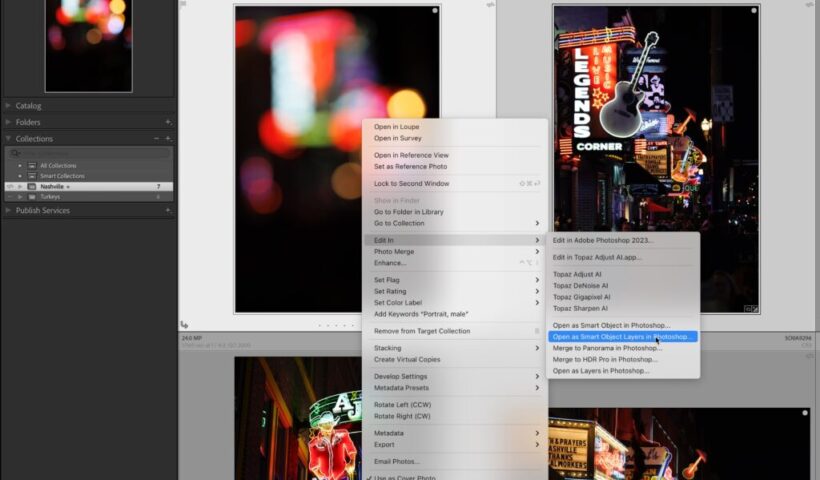Click the plus icon on Folders panel

168,122
